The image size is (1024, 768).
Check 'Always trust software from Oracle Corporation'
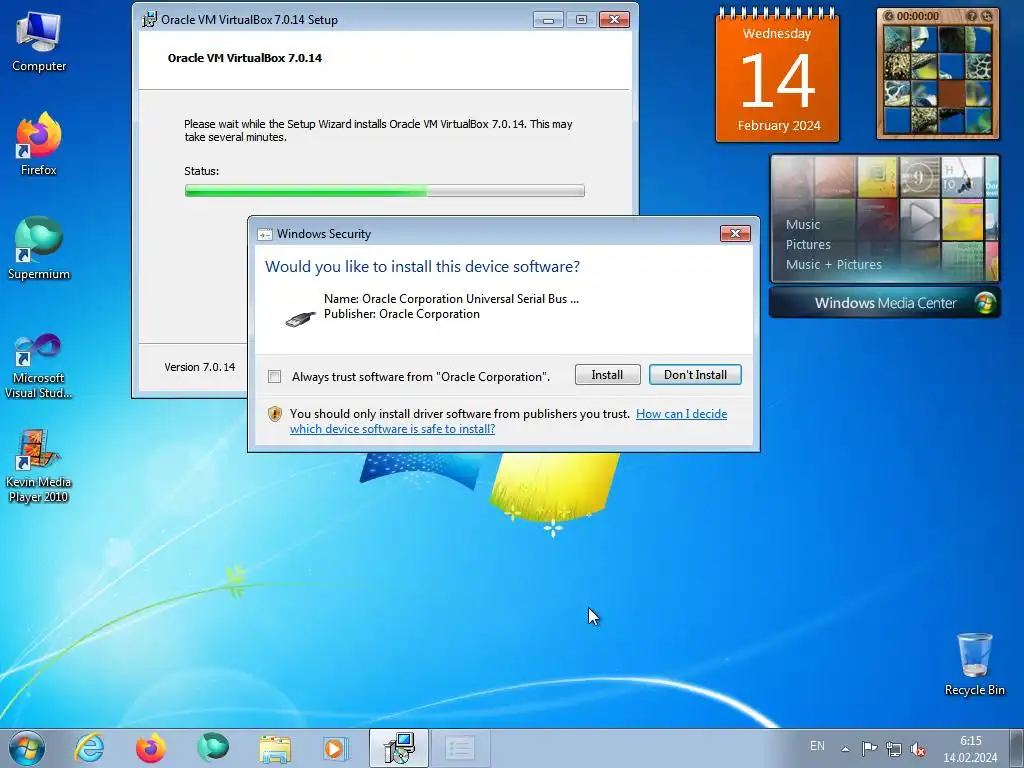click(x=274, y=376)
